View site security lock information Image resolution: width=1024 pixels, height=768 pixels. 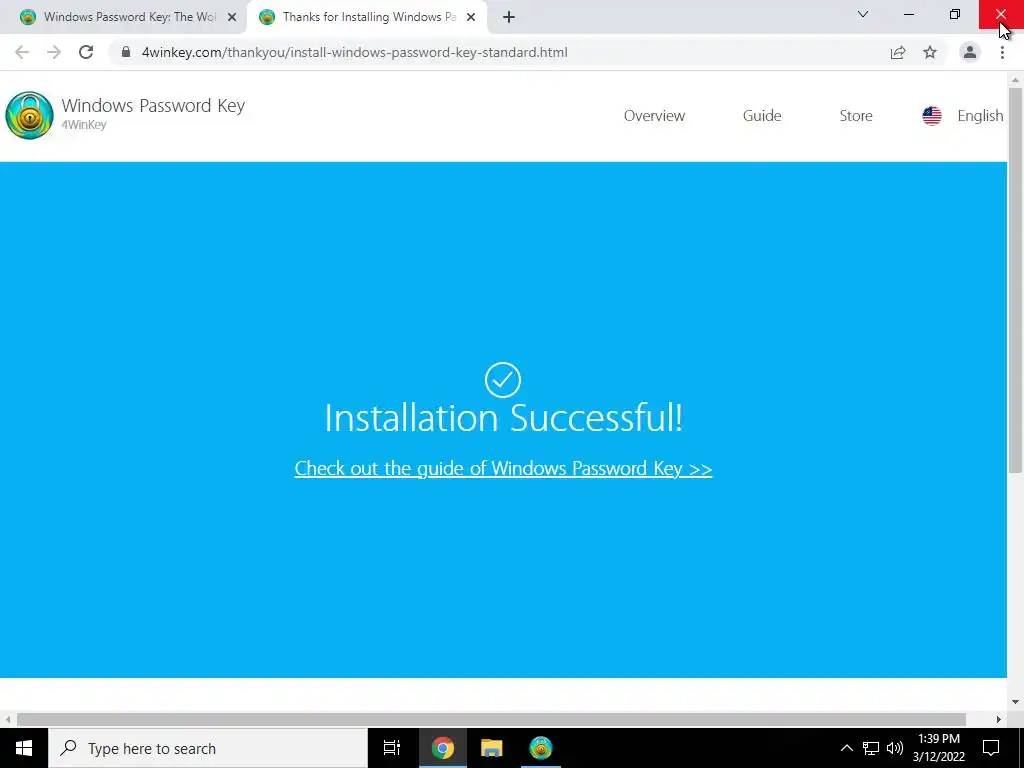(x=126, y=52)
